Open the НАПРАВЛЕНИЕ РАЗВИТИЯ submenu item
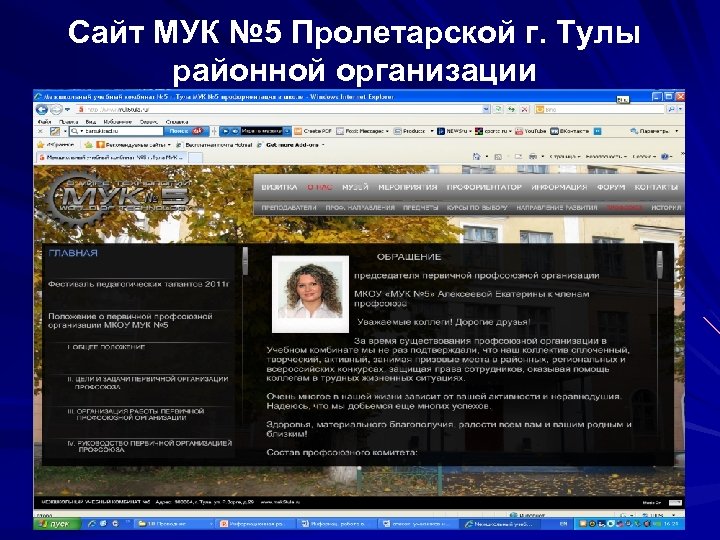The height and width of the screenshot is (540, 720). pyautogui.click(x=557, y=208)
